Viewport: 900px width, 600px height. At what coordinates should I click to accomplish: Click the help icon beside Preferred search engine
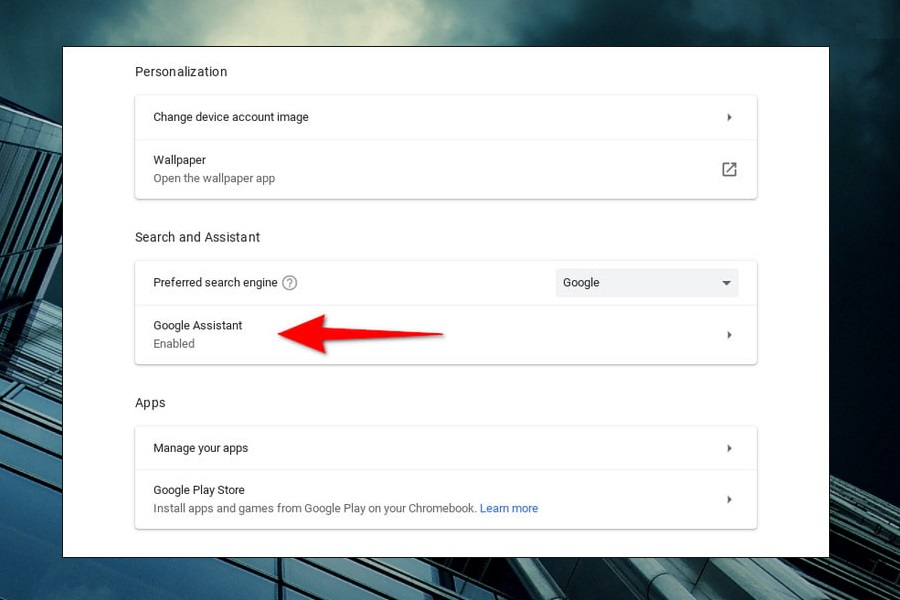(x=289, y=283)
